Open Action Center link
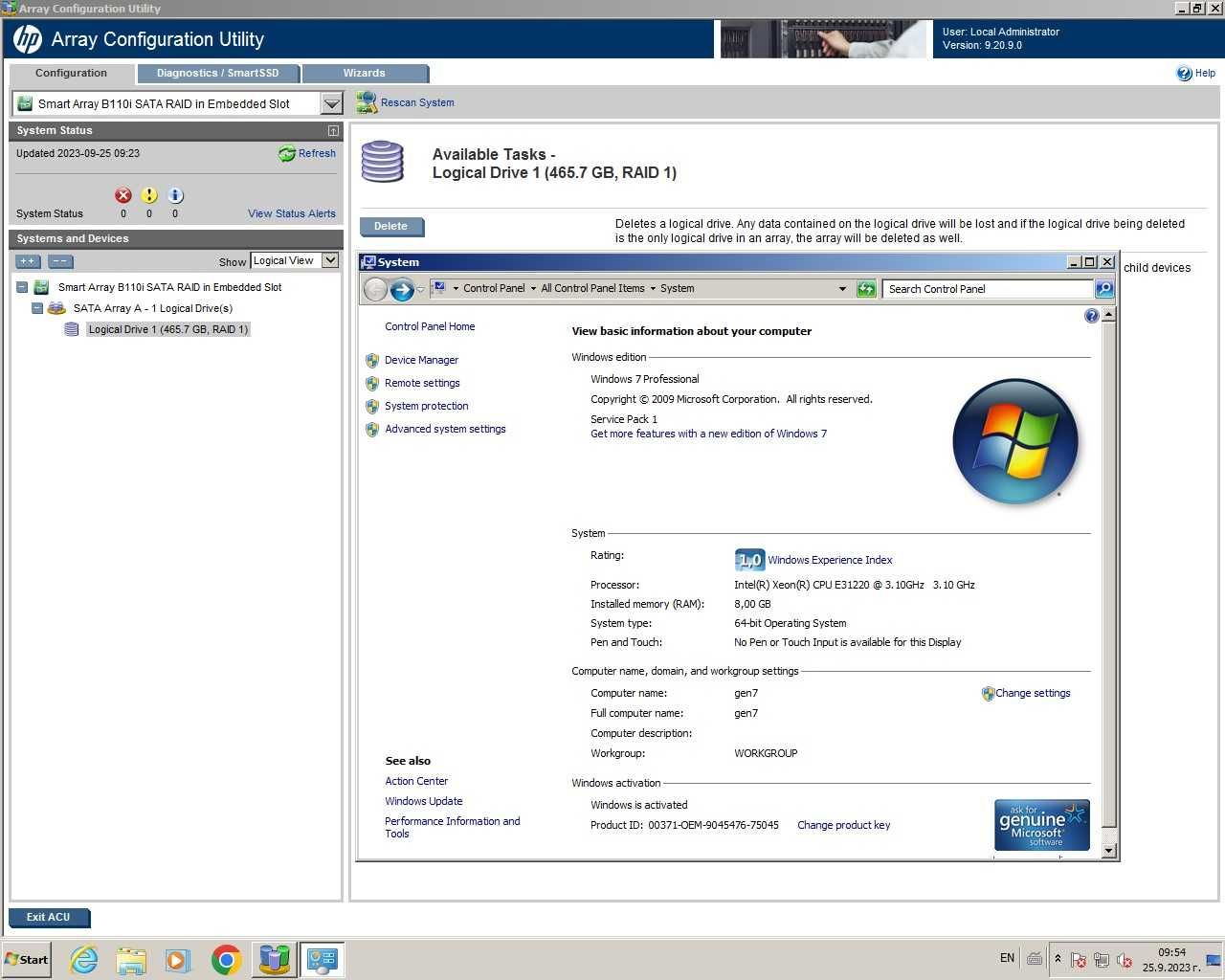Screen dimensions: 1225x980 (x=416, y=781)
